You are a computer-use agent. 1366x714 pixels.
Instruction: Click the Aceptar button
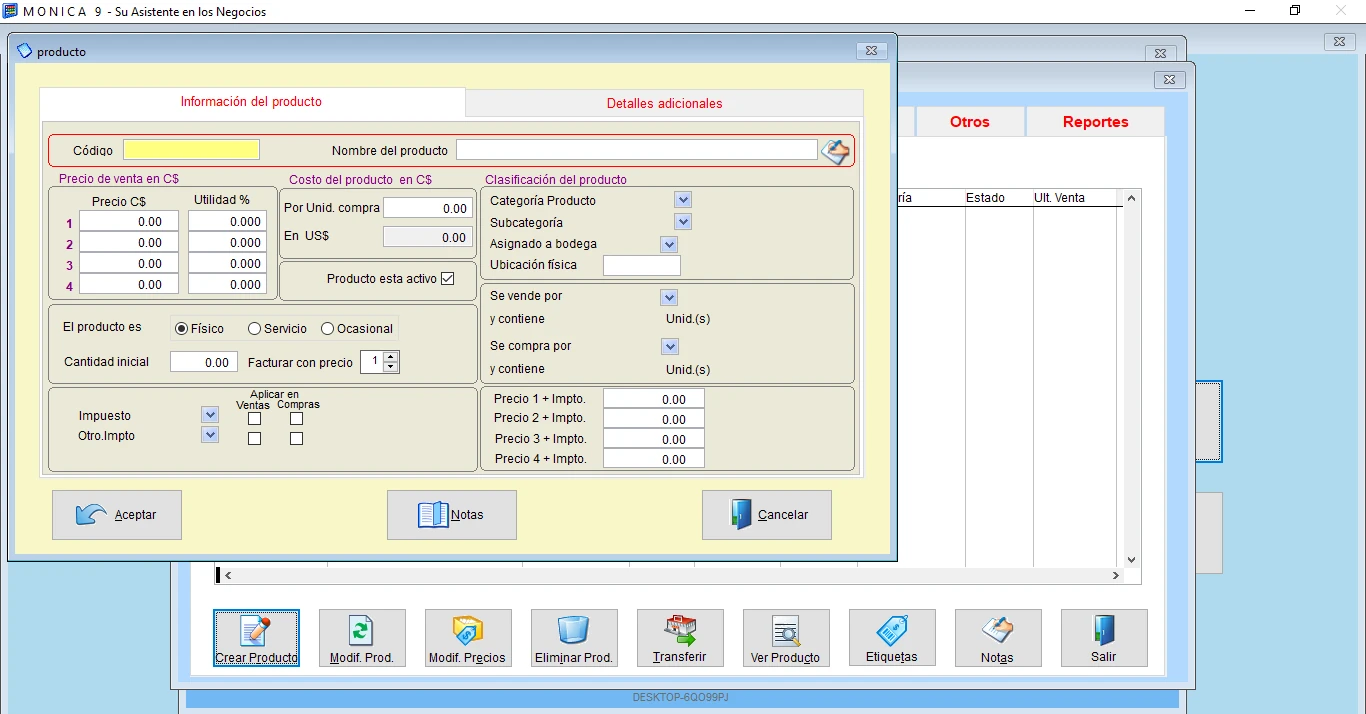(x=116, y=514)
